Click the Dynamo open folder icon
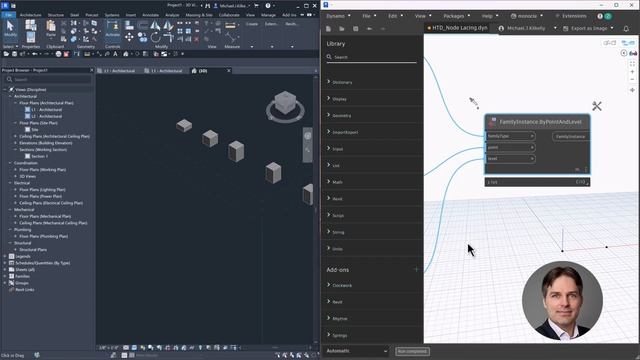640x360 pixels. [342, 29]
